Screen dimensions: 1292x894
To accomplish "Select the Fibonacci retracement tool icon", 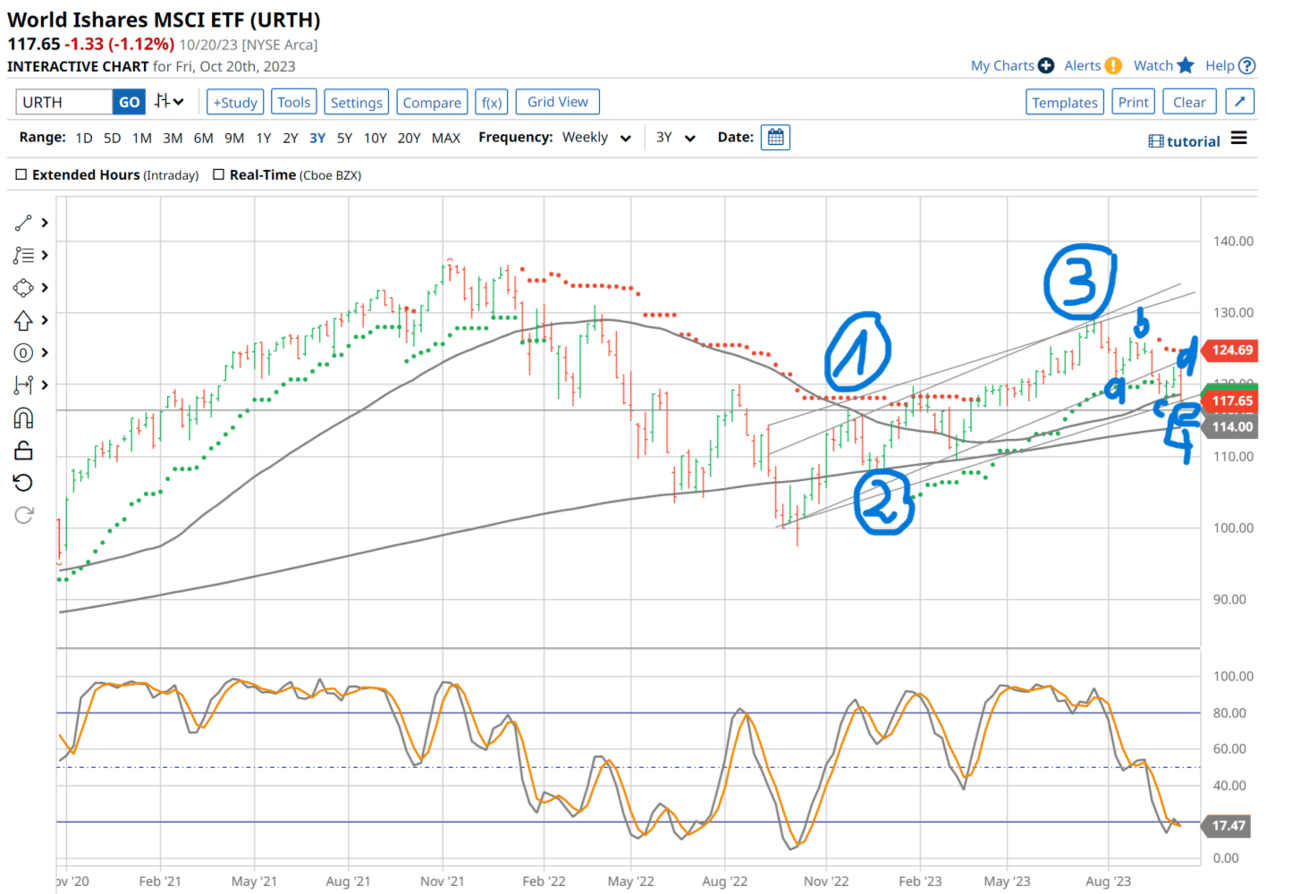I will tap(24, 255).
